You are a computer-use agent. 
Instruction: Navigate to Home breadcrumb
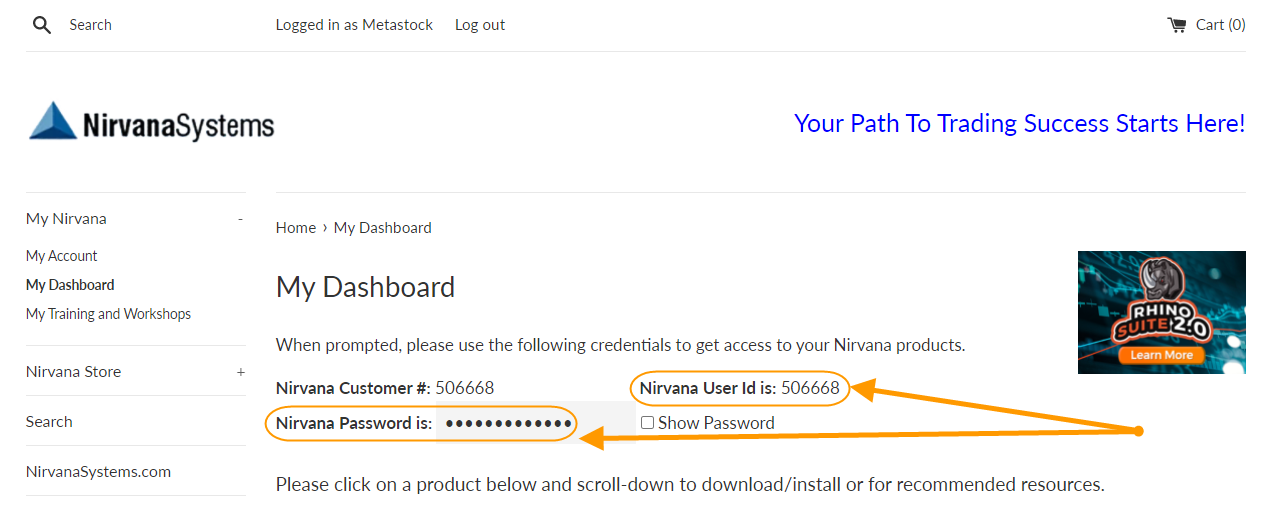296,228
